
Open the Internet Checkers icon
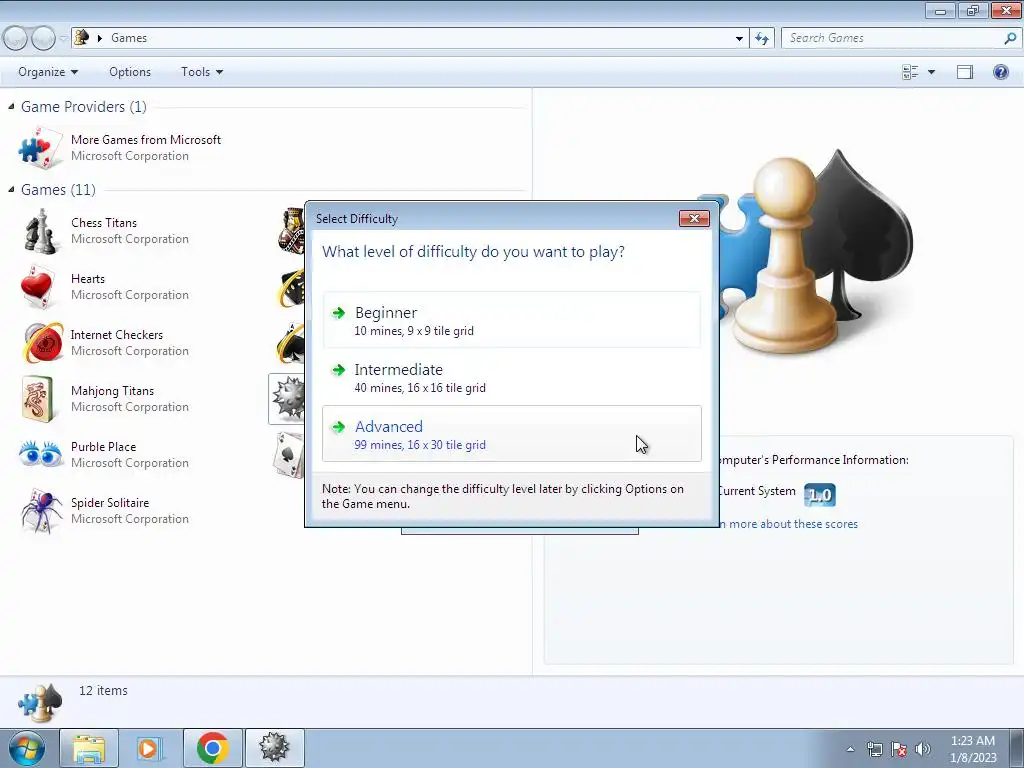42,343
